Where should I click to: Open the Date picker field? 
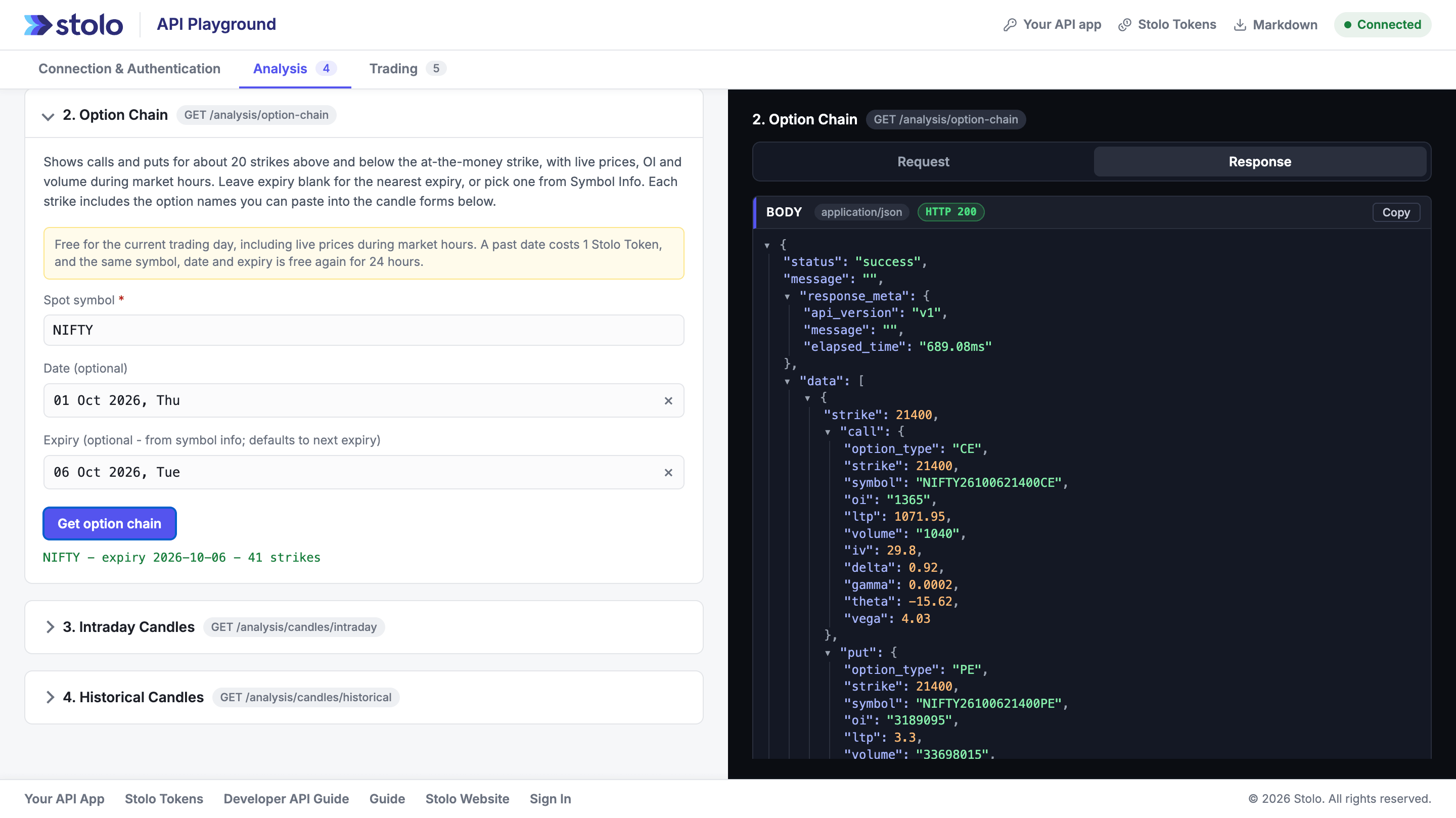point(364,401)
